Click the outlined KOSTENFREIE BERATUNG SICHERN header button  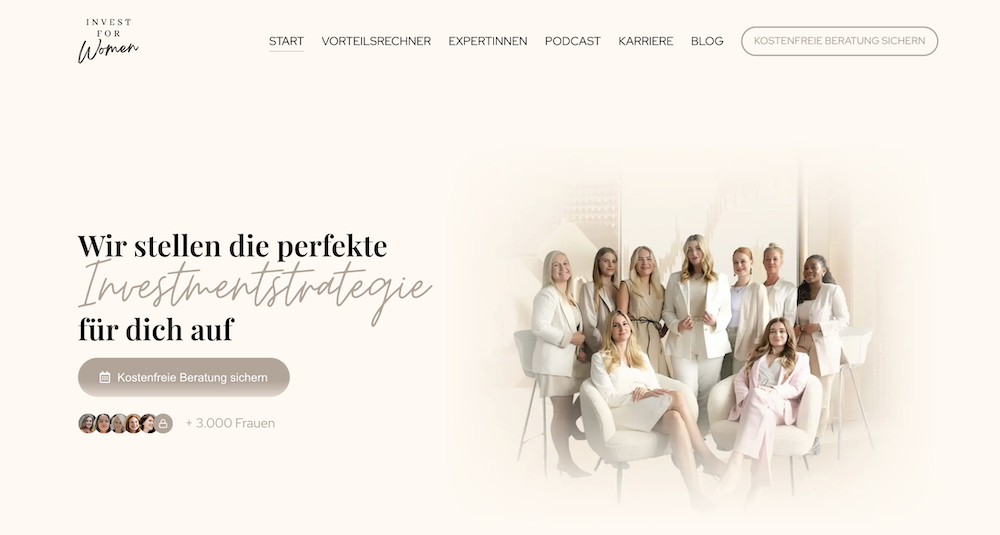click(x=839, y=41)
